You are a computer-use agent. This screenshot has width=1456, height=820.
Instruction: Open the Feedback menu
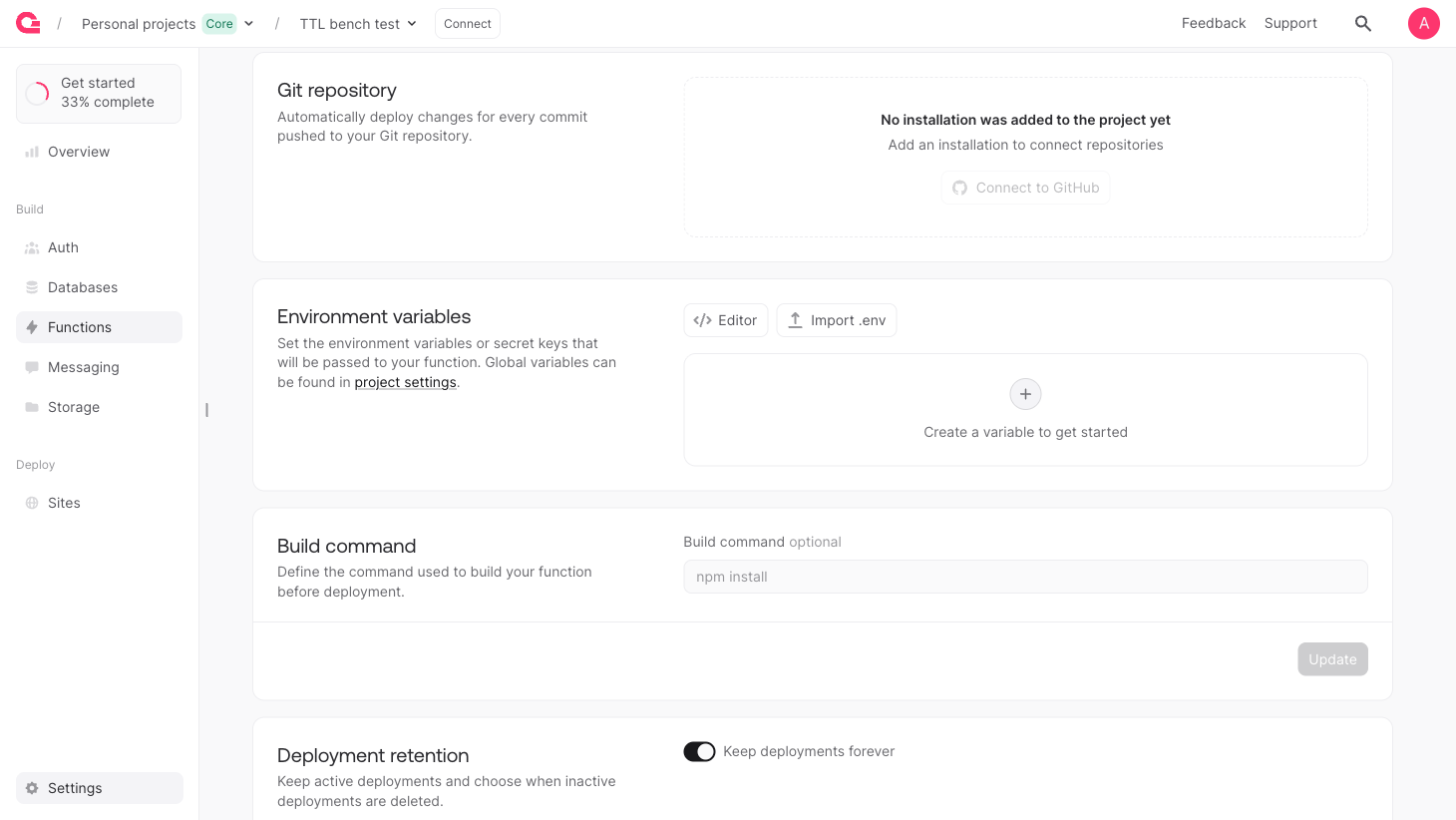(x=1214, y=23)
